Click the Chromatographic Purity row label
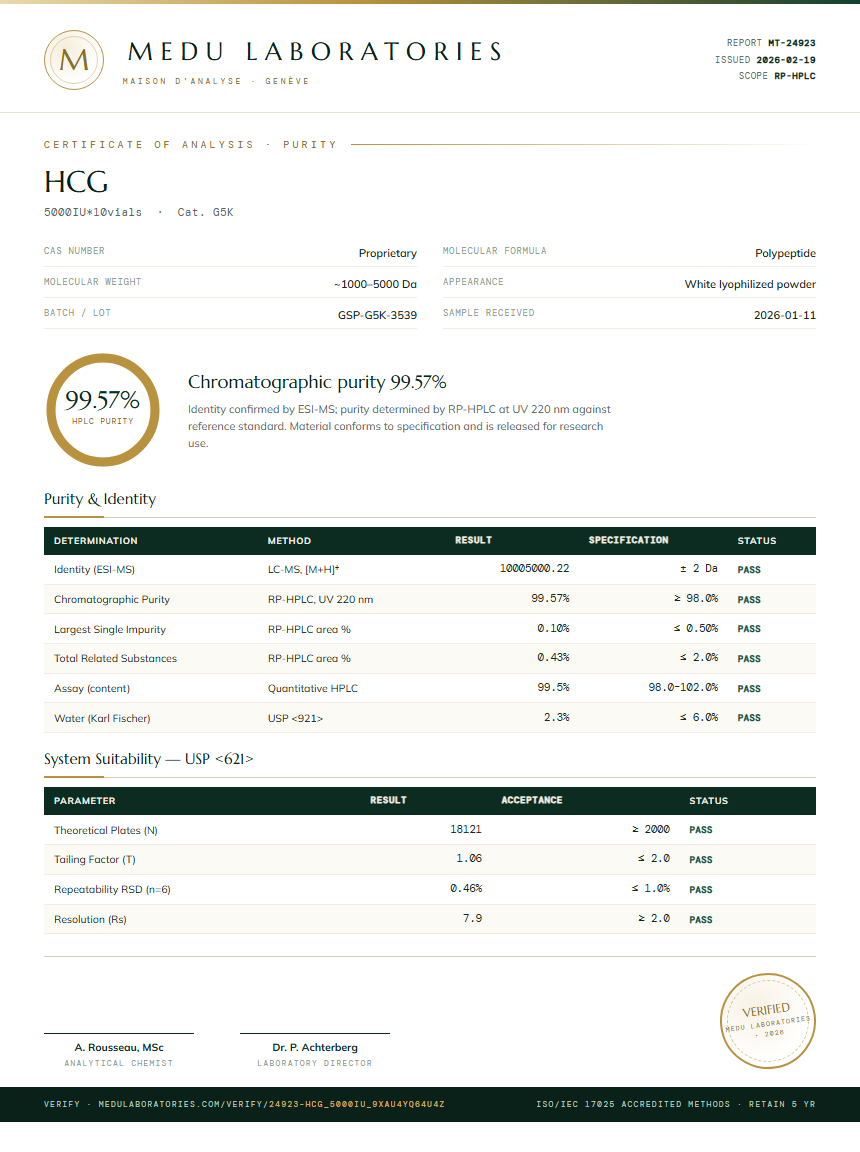 tap(112, 600)
